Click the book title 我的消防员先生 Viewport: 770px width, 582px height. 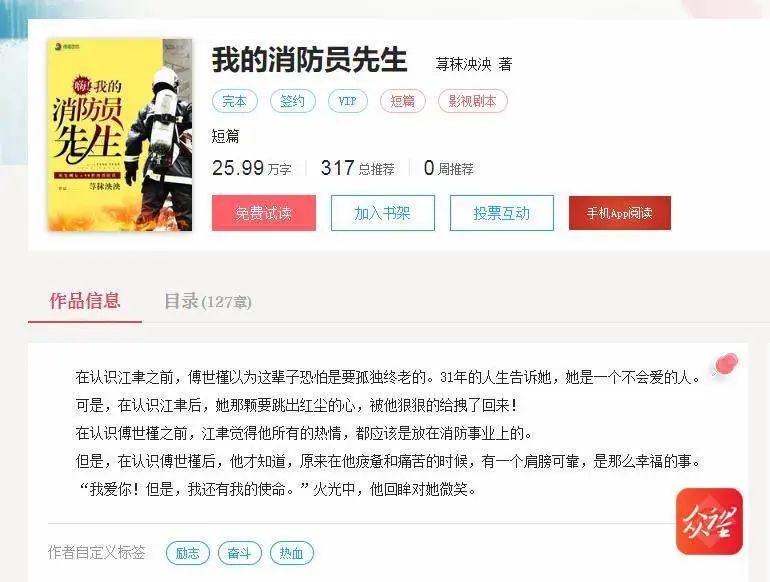coord(309,60)
